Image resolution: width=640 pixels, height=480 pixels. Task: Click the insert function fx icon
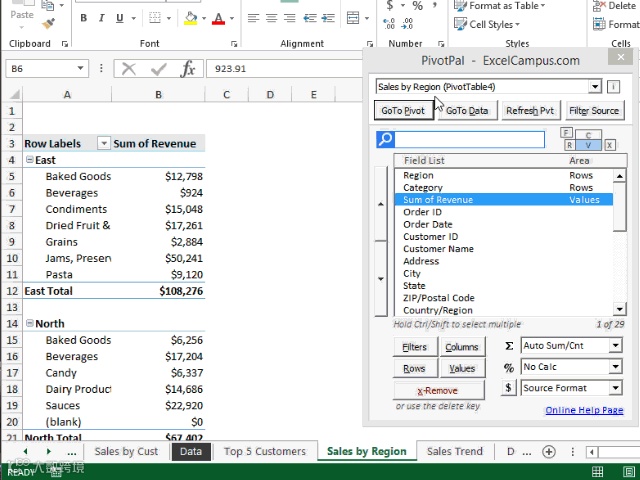coord(188,69)
